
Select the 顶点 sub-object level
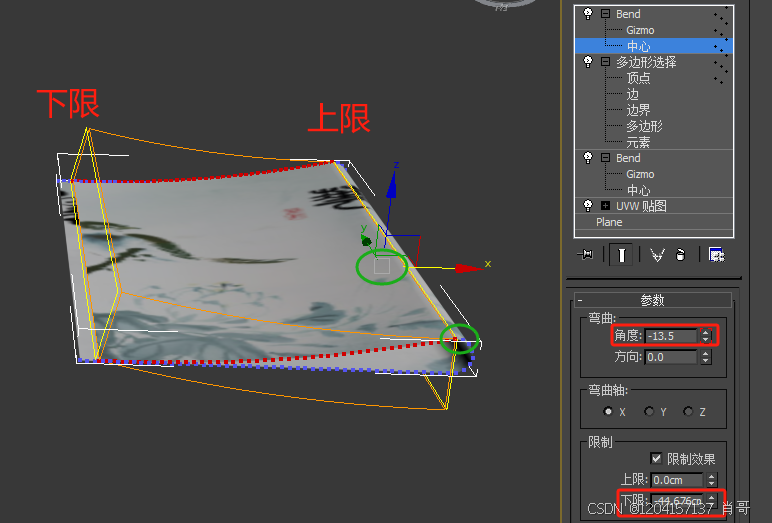[638, 78]
